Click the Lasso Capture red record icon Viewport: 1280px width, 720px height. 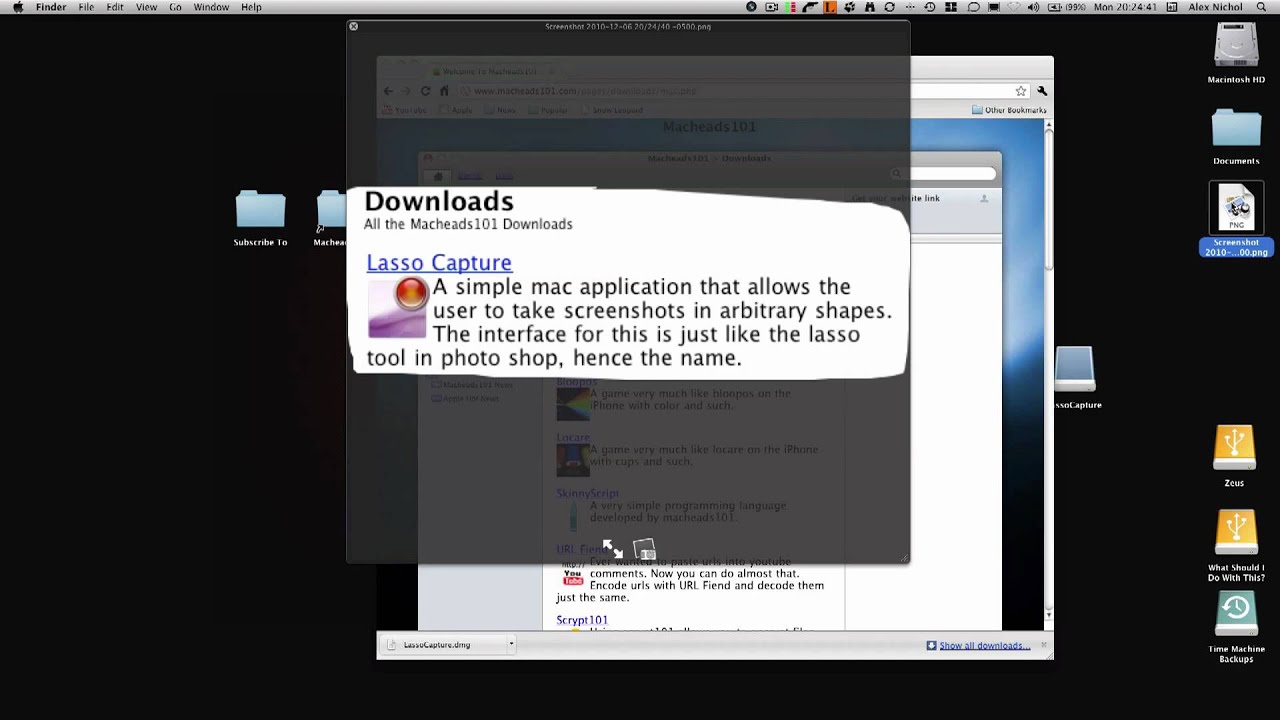coord(411,293)
